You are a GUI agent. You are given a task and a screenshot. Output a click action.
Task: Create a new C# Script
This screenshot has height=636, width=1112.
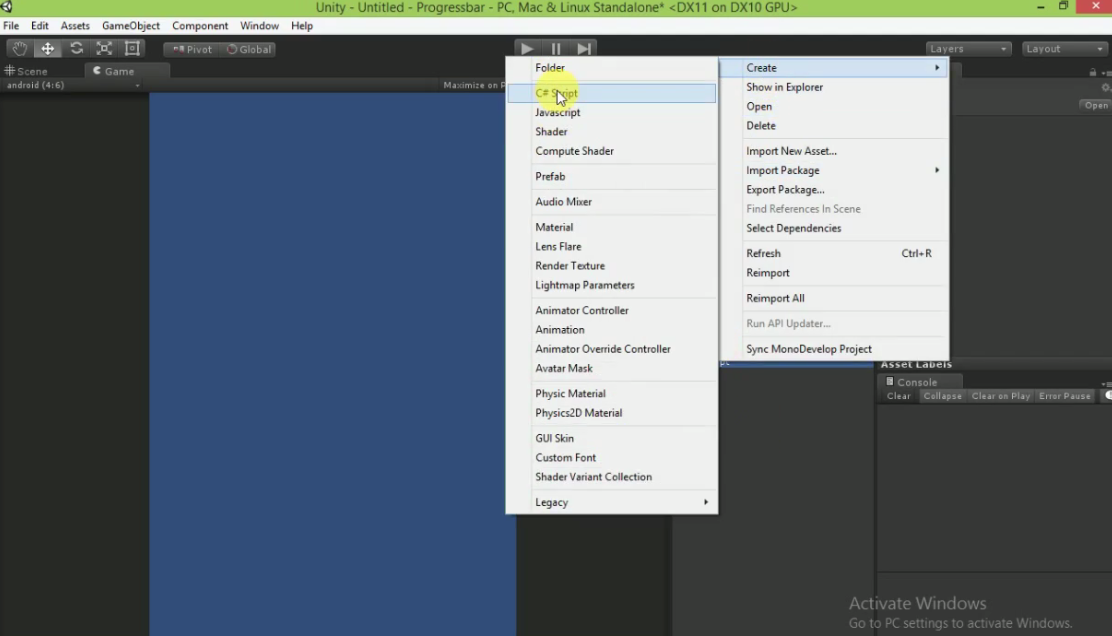point(556,93)
